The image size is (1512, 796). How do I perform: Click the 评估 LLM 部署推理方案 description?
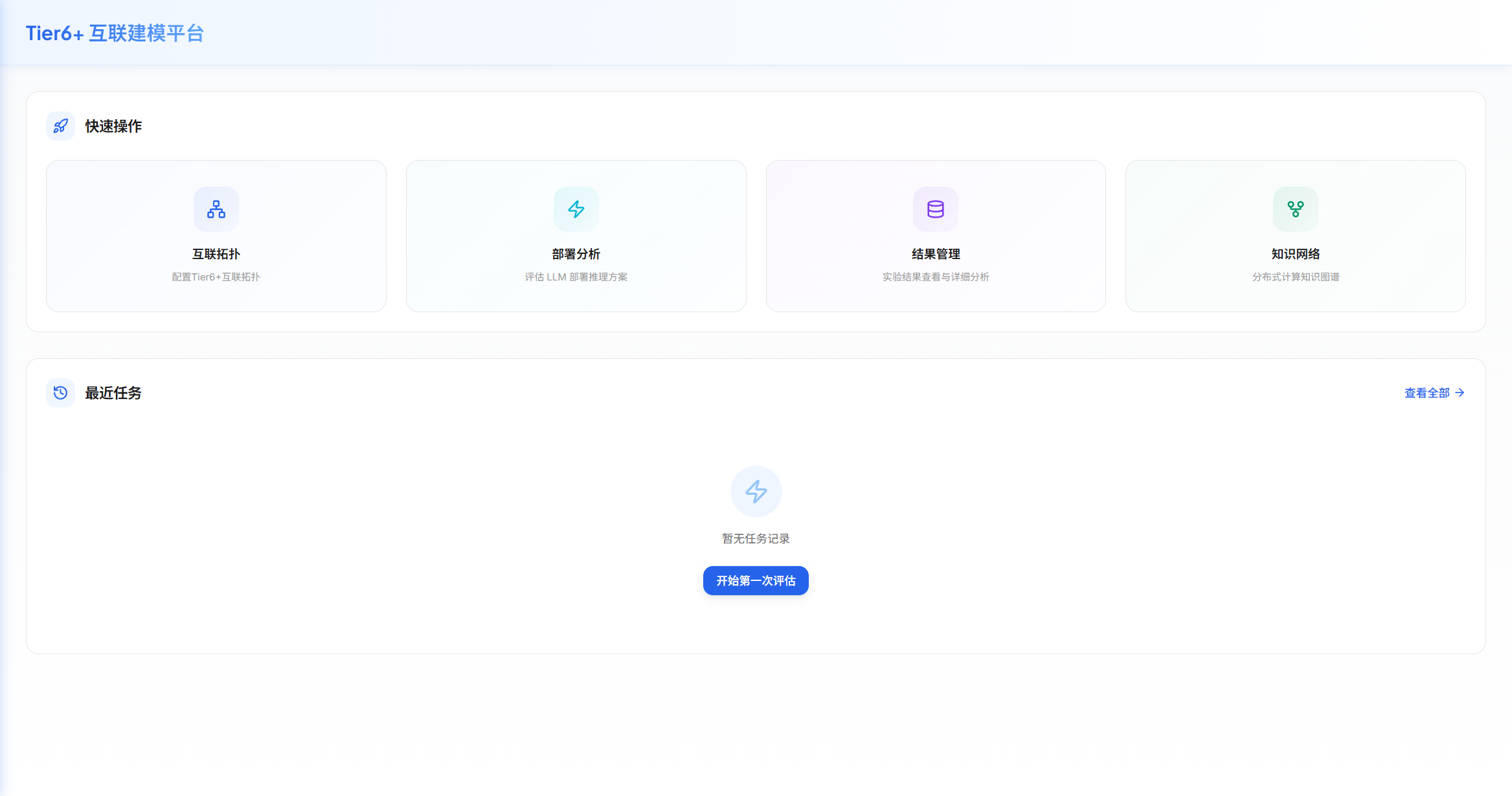pos(576,277)
